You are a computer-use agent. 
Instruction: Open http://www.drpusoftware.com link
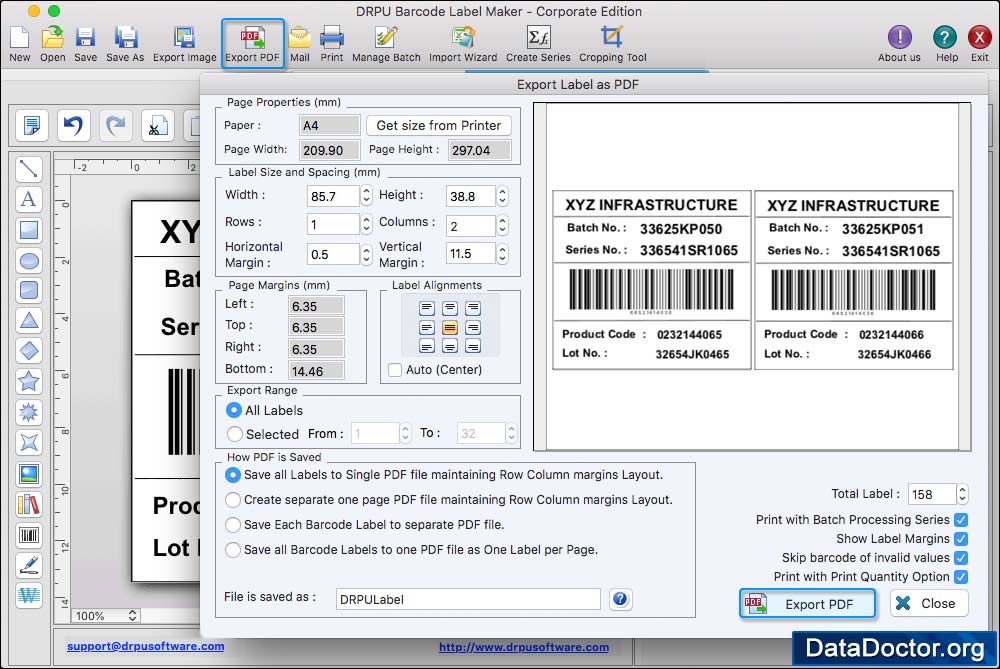tap(524, 647)
